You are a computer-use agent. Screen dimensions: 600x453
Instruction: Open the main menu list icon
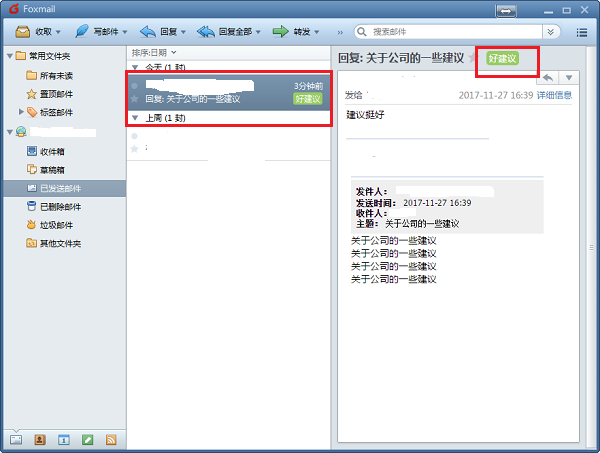click(582, 33)
